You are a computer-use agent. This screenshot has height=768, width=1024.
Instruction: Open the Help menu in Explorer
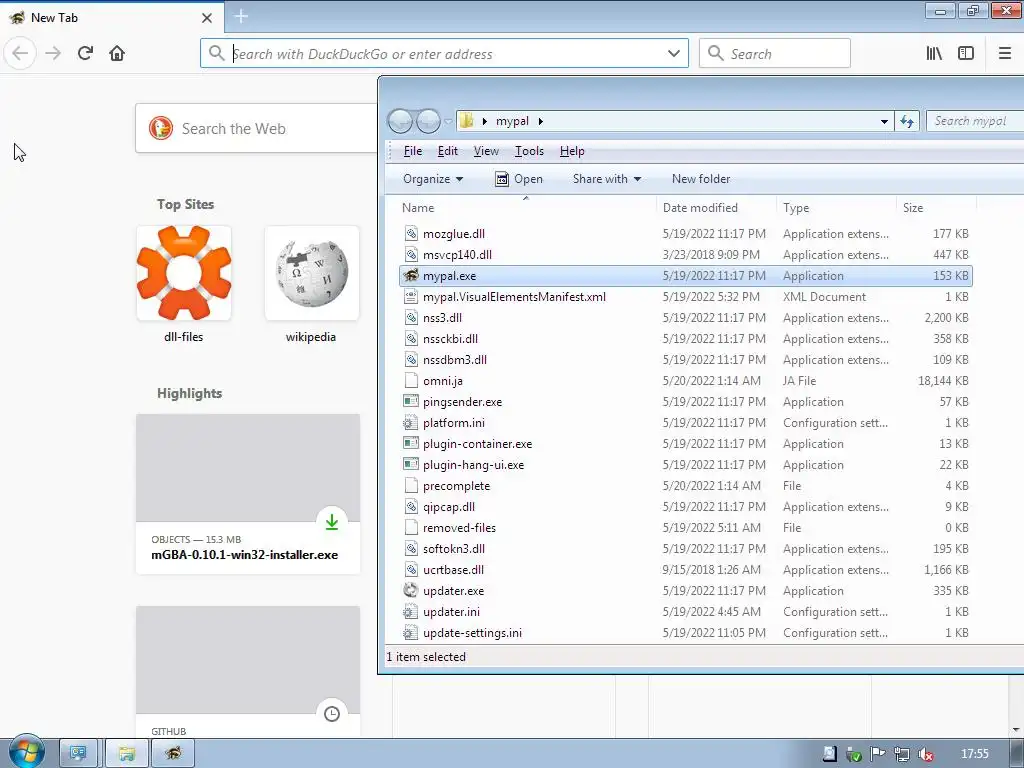point(572,151)
